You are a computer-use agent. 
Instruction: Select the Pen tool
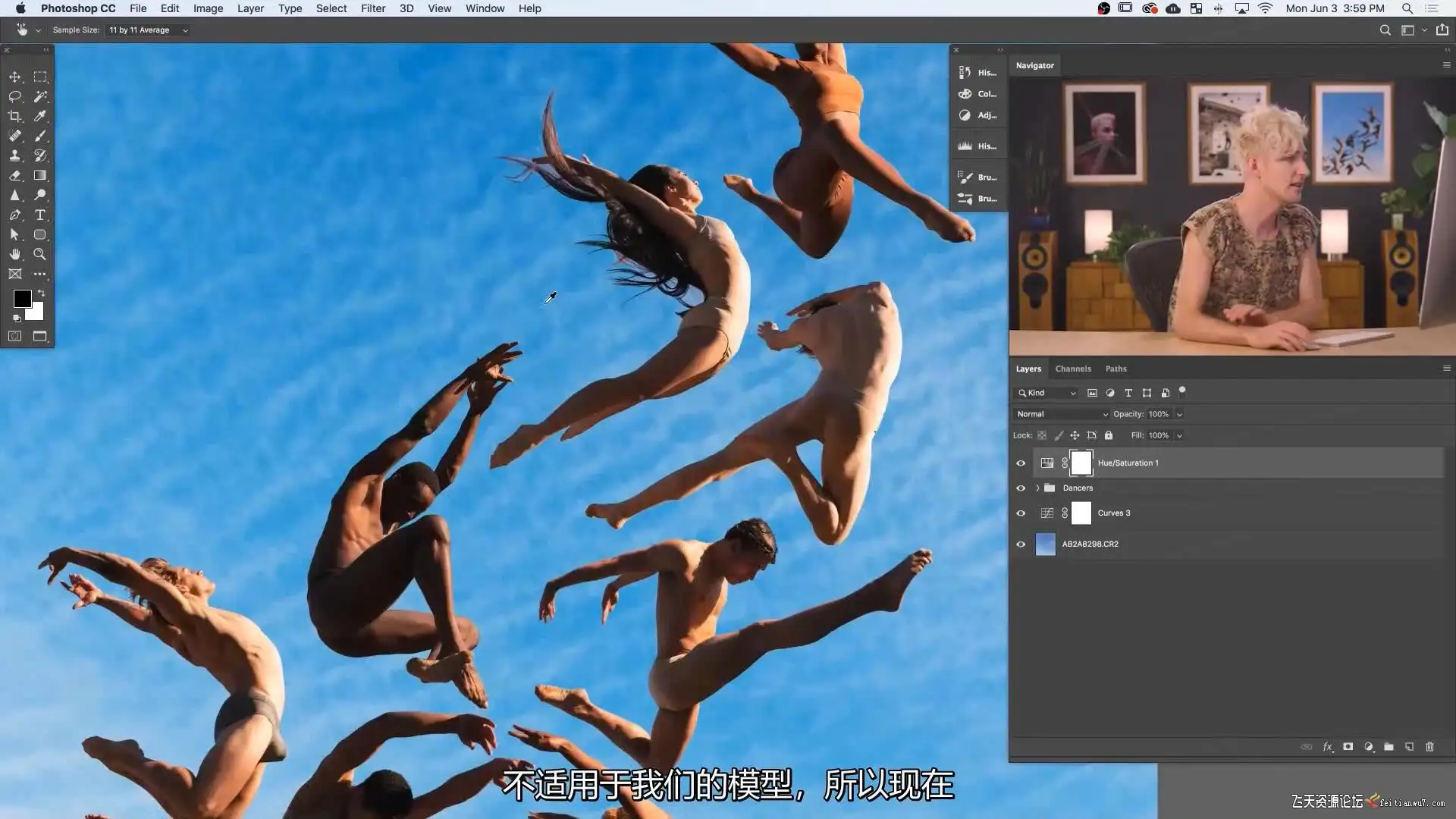pyautogui.click(x=14, y=215)
